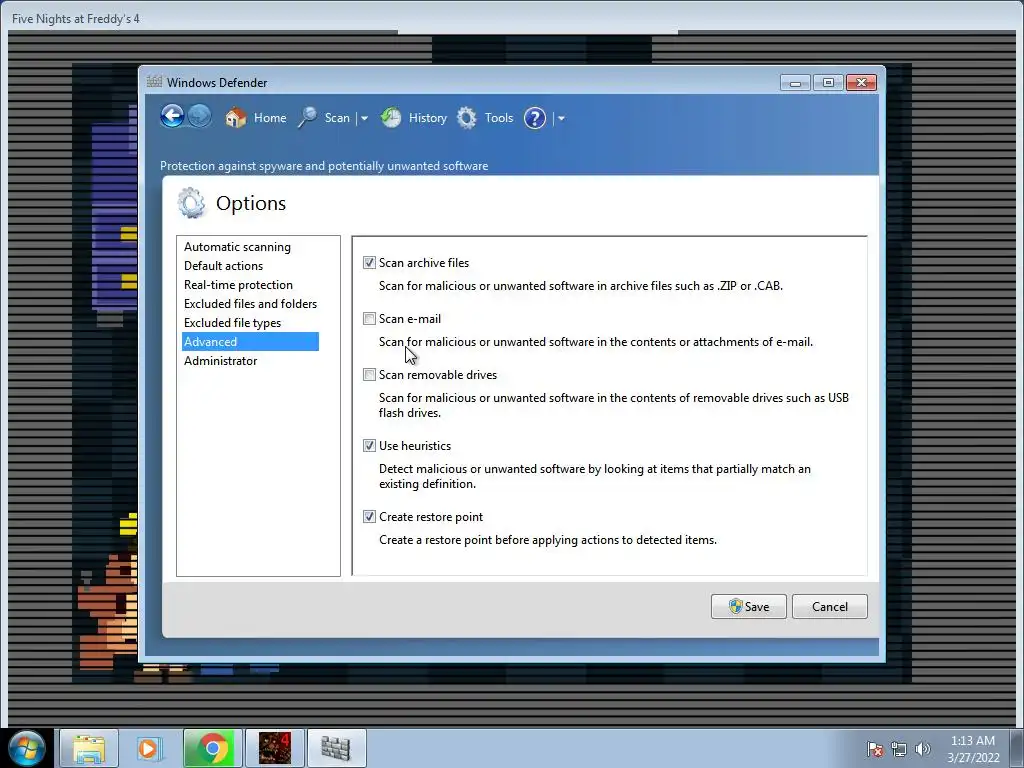Click the Cancel button

[829, 607]
